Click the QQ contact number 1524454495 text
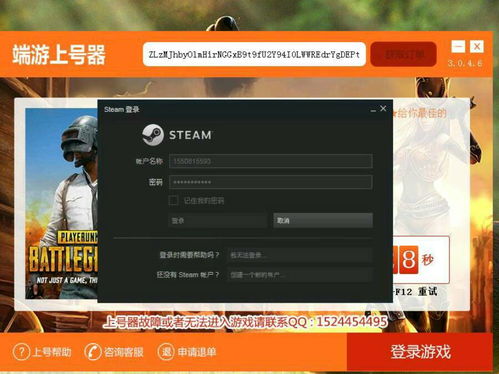Screen dimensions: 499x374 pyautogui.click(x=352, y=322)
